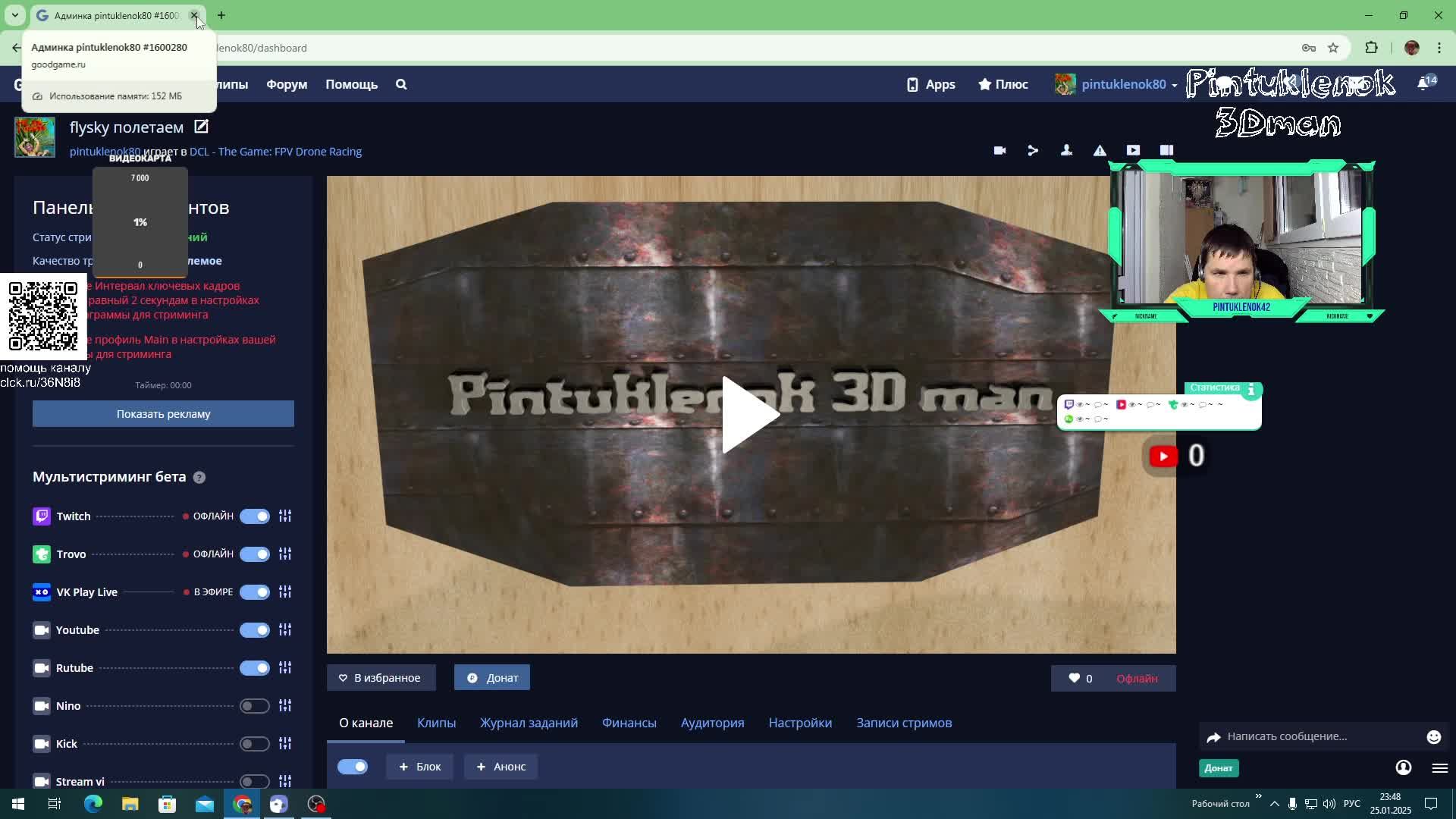Show hidden system tray icons chevron
Image resolution: width=1456 pixels, height=819 pixels.
pyautogui.click(x=1274, y=804)
